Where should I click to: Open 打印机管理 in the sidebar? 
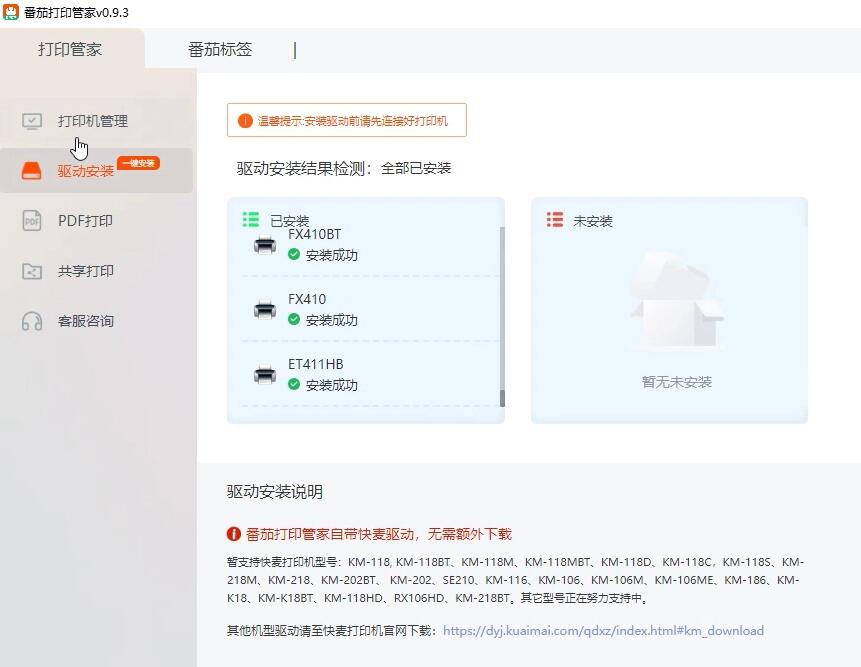(x=92, y=121)
